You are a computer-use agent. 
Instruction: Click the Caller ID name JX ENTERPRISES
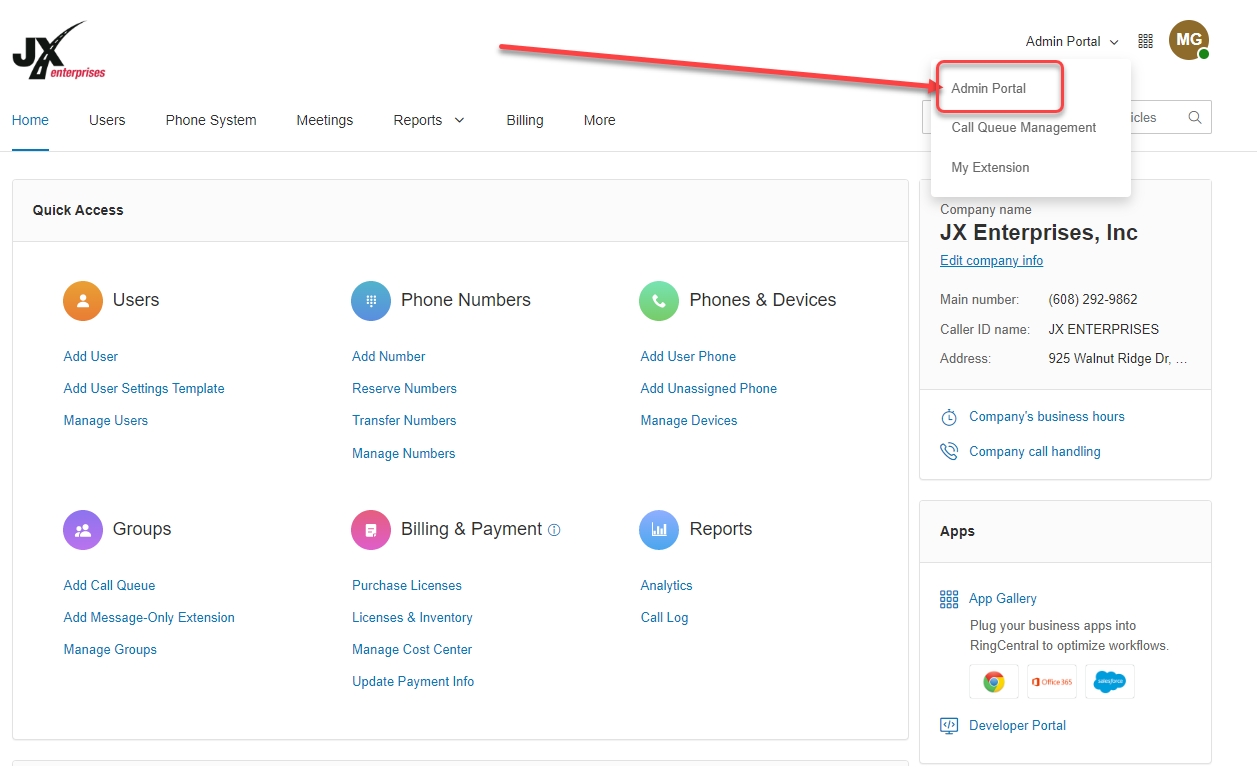pyautogui.click(x=1104, y=329)
